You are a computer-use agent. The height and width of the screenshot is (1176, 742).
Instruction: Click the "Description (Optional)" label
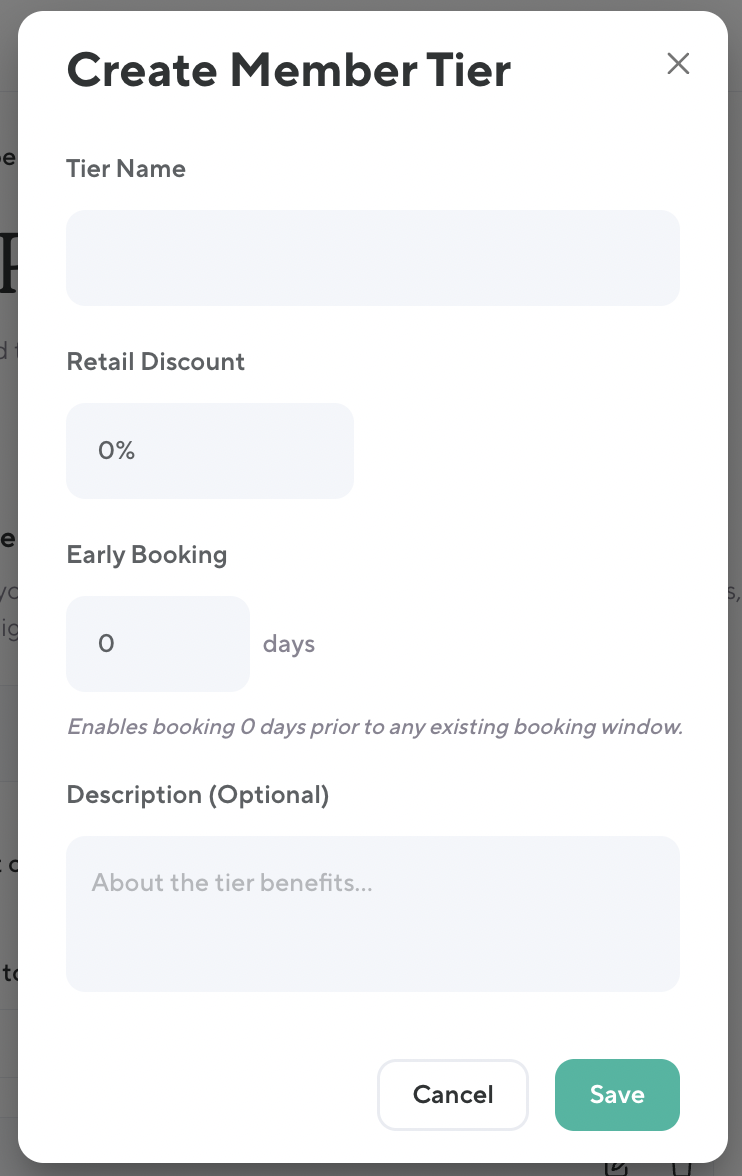point(197,795)
